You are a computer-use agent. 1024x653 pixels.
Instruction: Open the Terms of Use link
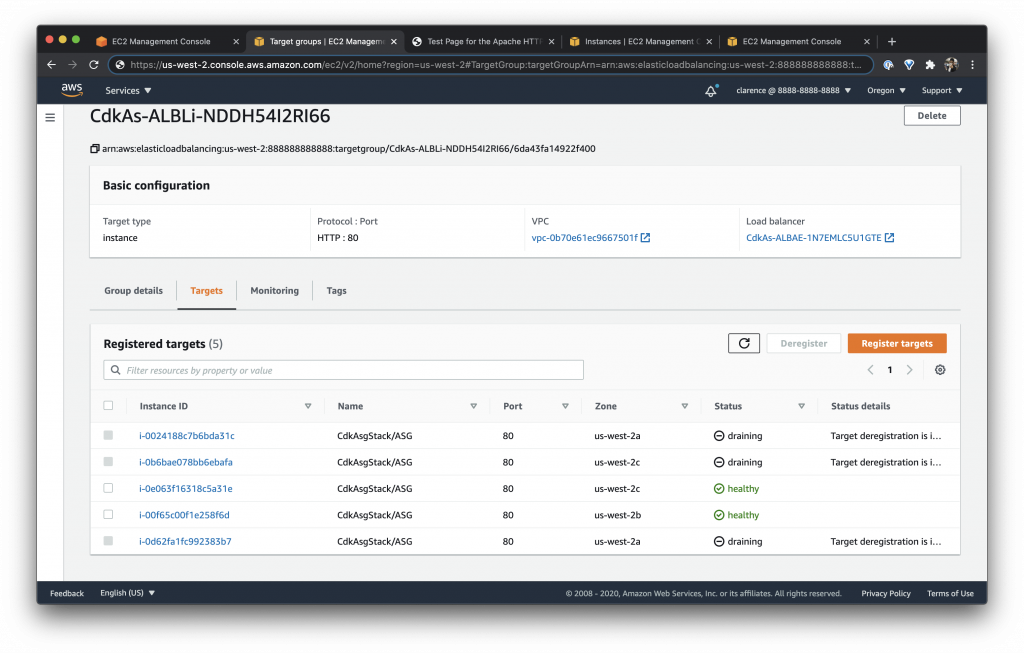pos(950,594)
